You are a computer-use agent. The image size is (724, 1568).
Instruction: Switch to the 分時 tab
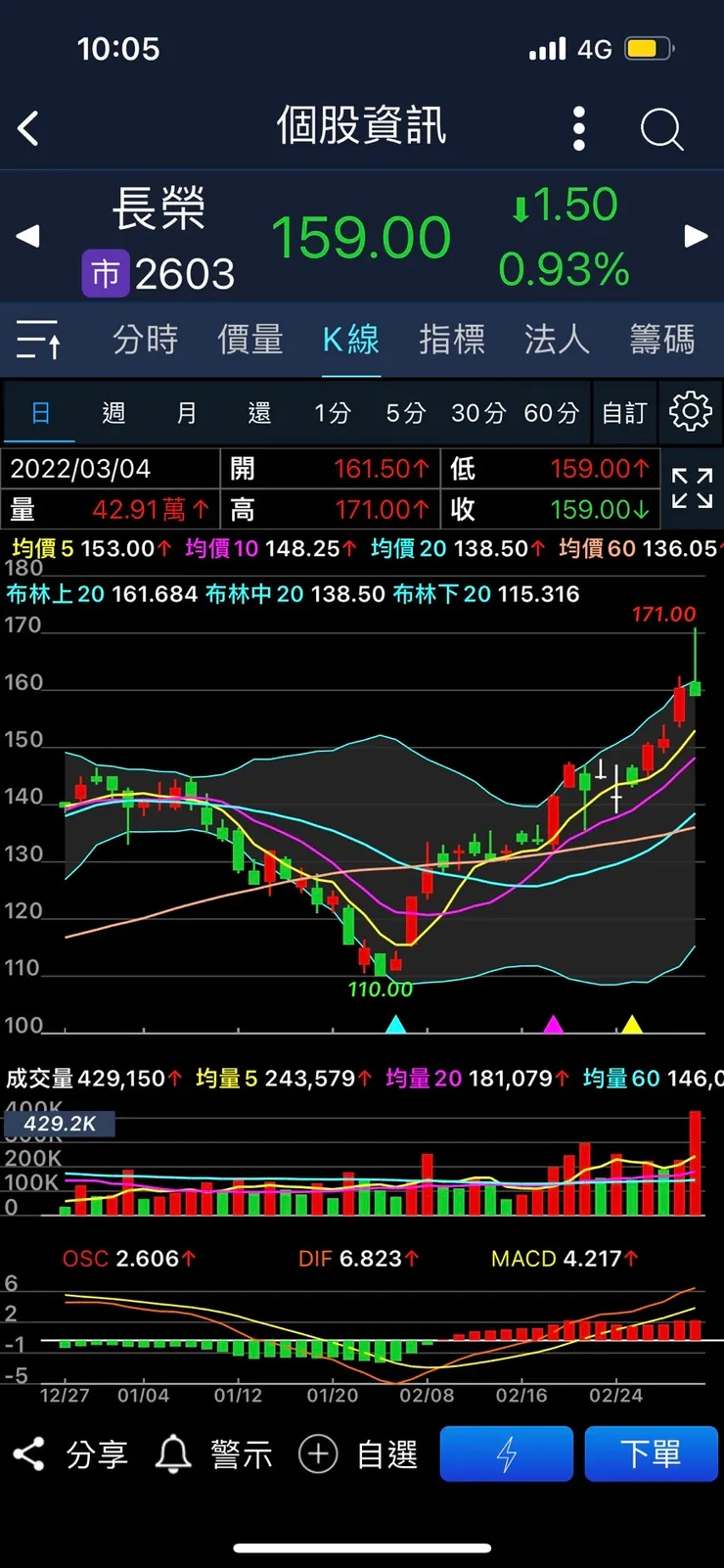click(x=146, y=340)
